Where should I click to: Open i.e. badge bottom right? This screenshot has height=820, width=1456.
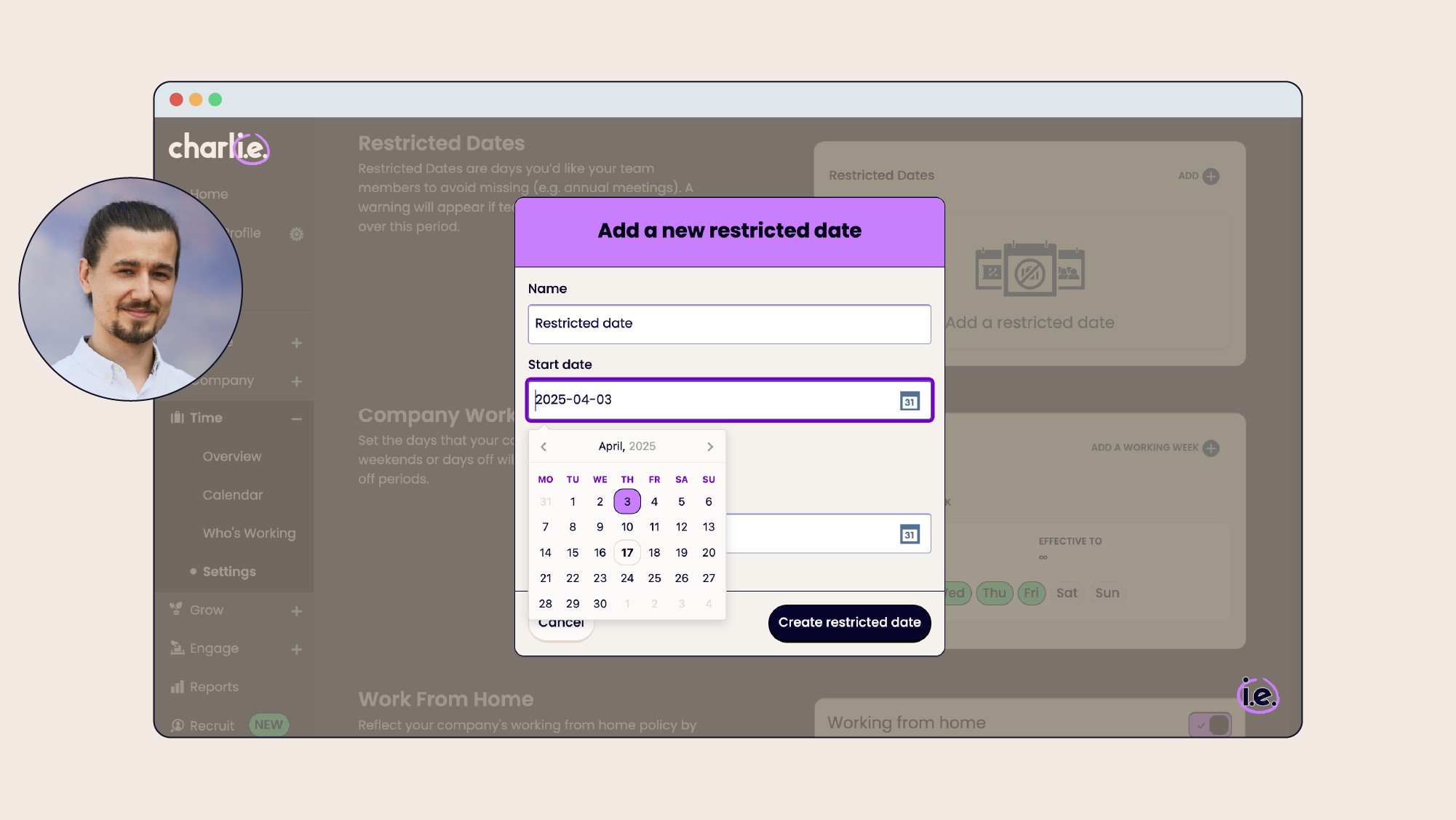pos(1258,696)
